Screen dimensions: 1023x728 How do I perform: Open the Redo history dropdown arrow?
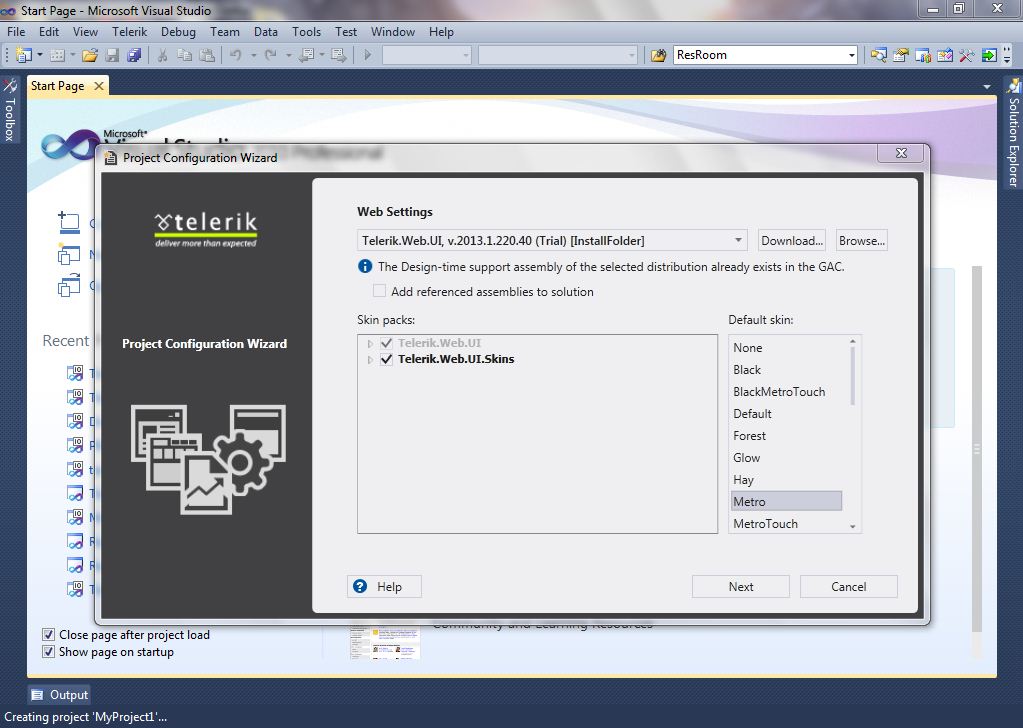coord(288,55)
